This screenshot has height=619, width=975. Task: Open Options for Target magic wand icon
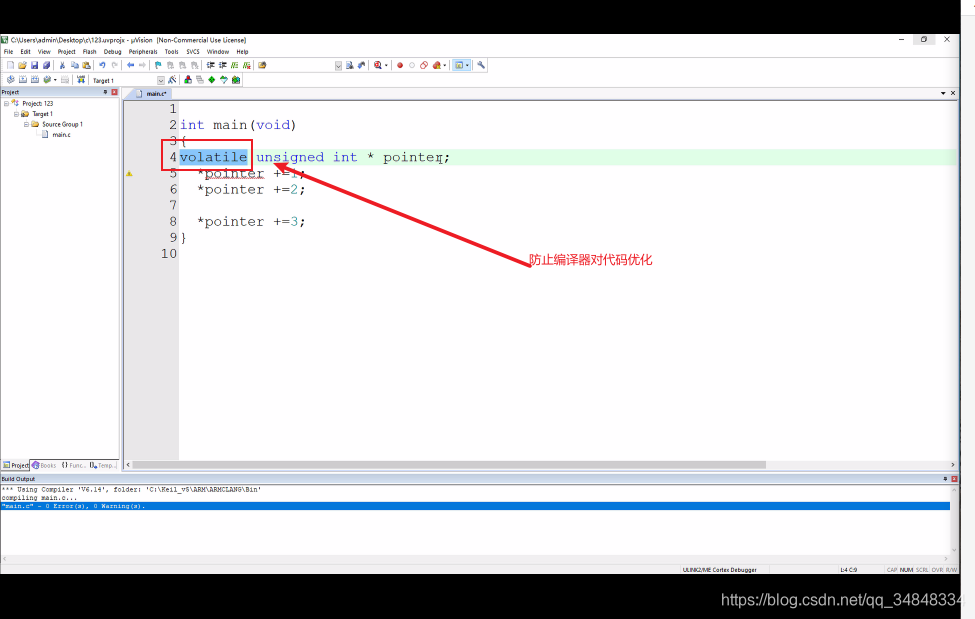click(x=172, y=80)
